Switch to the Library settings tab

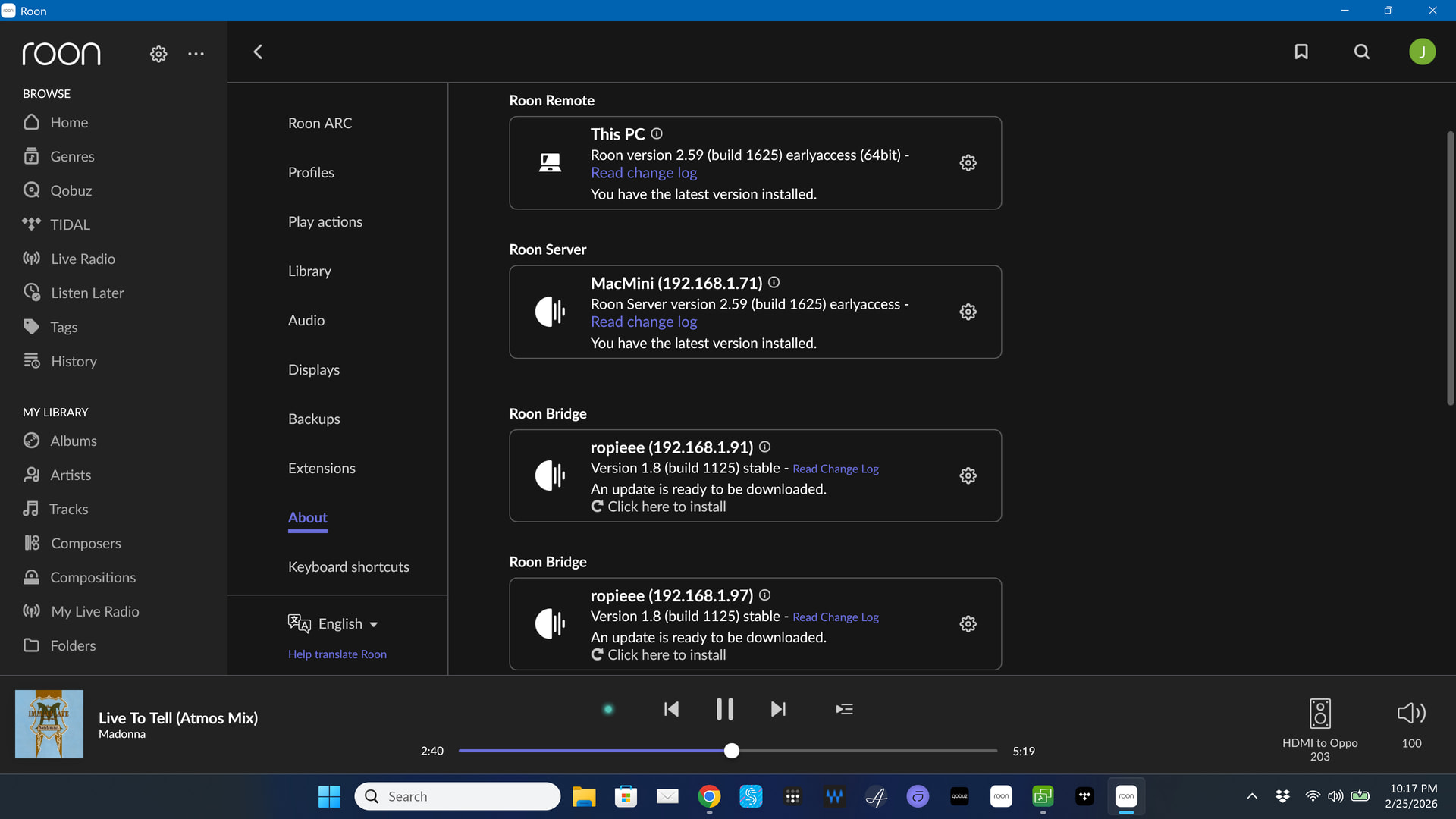click(x=309, y=271)
